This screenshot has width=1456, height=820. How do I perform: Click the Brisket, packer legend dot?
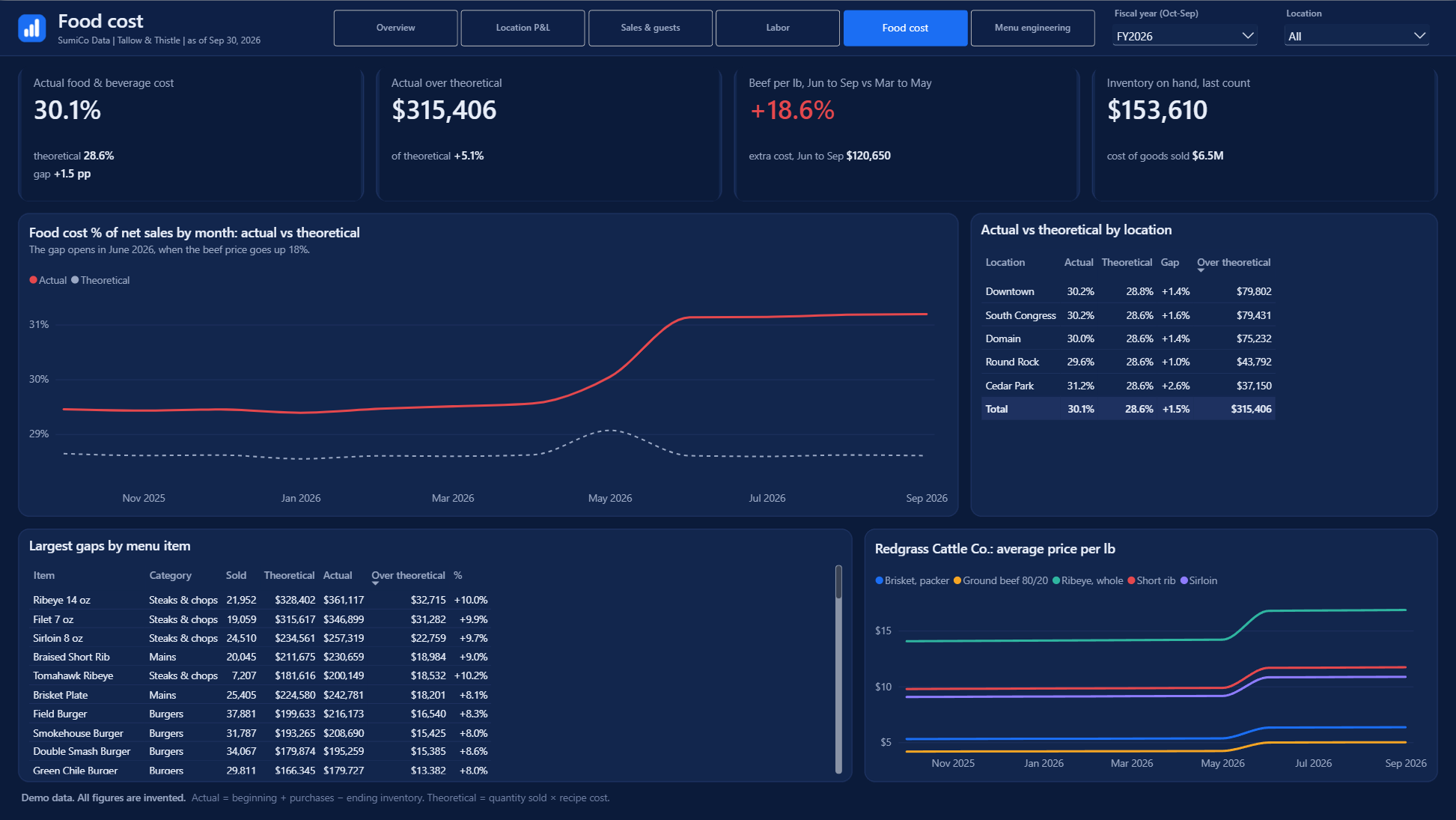click(x=879, y=580)
